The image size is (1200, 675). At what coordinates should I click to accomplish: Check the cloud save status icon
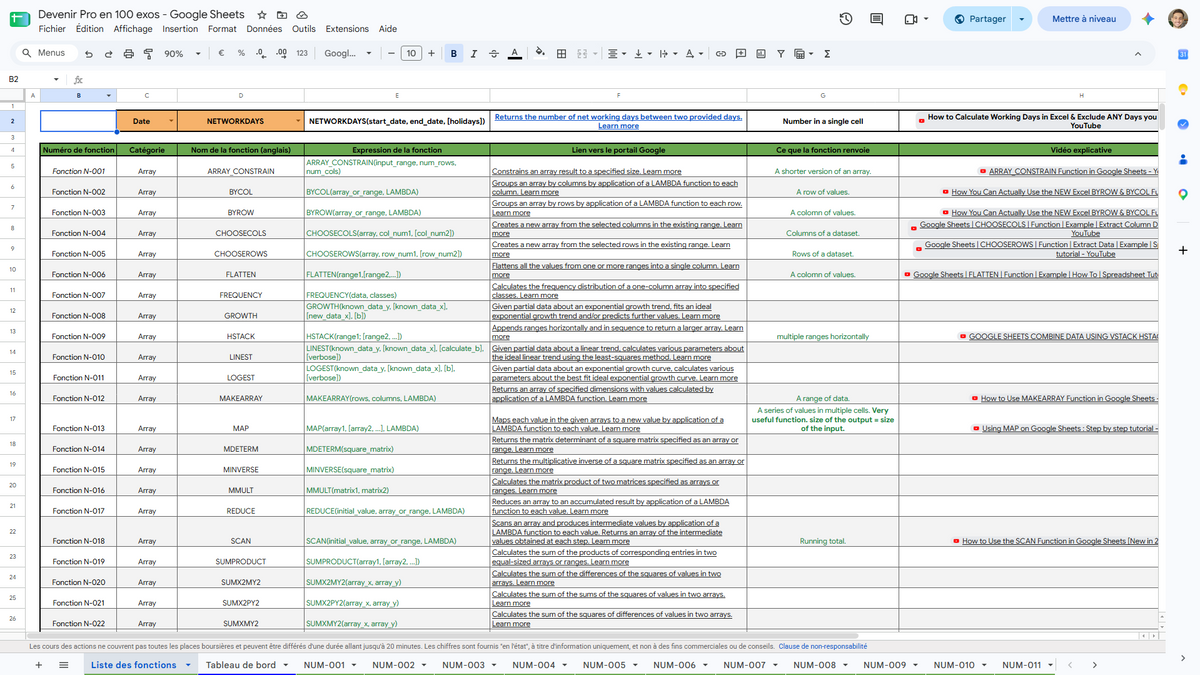[x=302, y=15]
